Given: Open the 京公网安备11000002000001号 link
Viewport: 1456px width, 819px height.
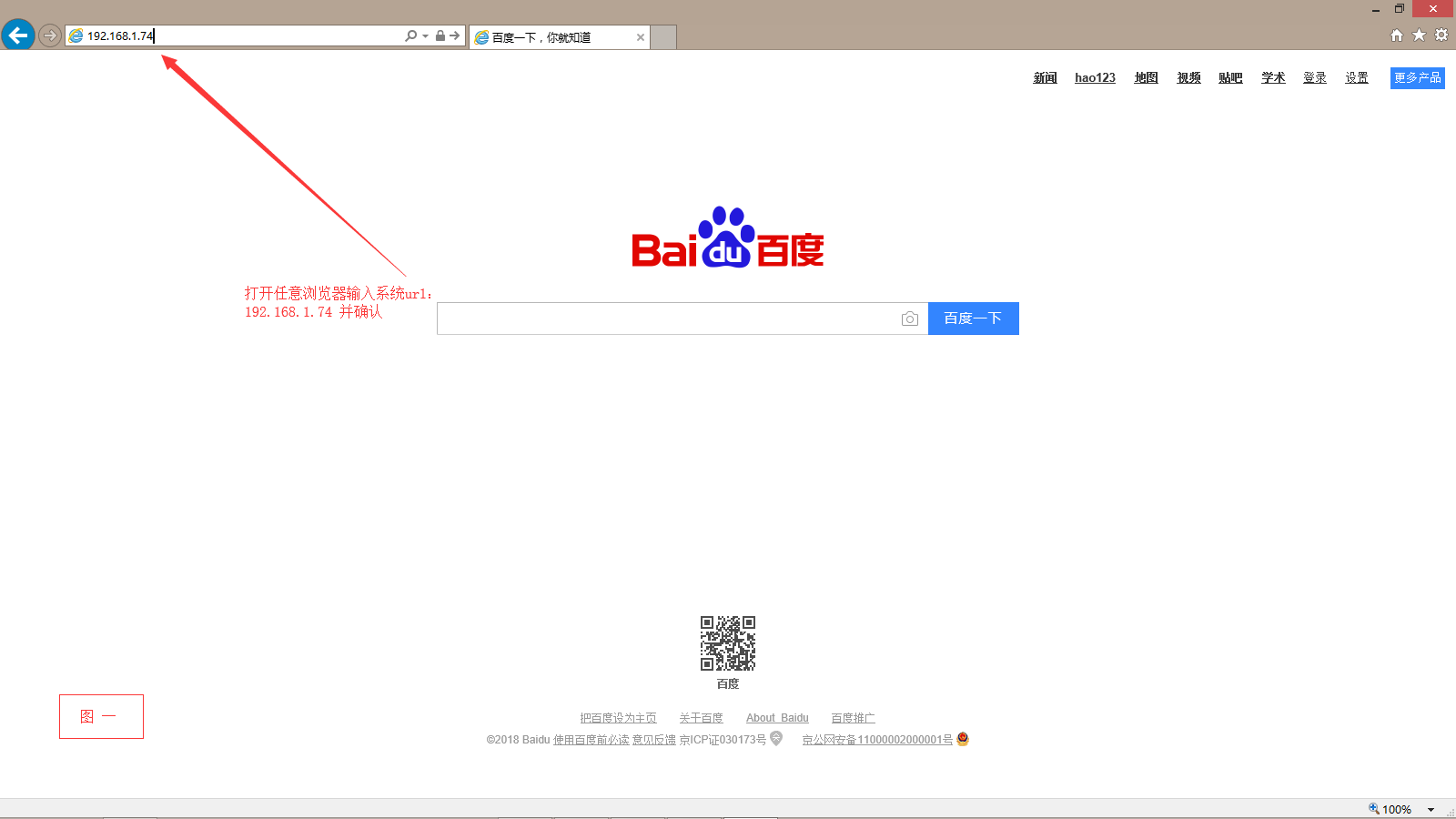Looking at the screenshot, I should (877, 740).
